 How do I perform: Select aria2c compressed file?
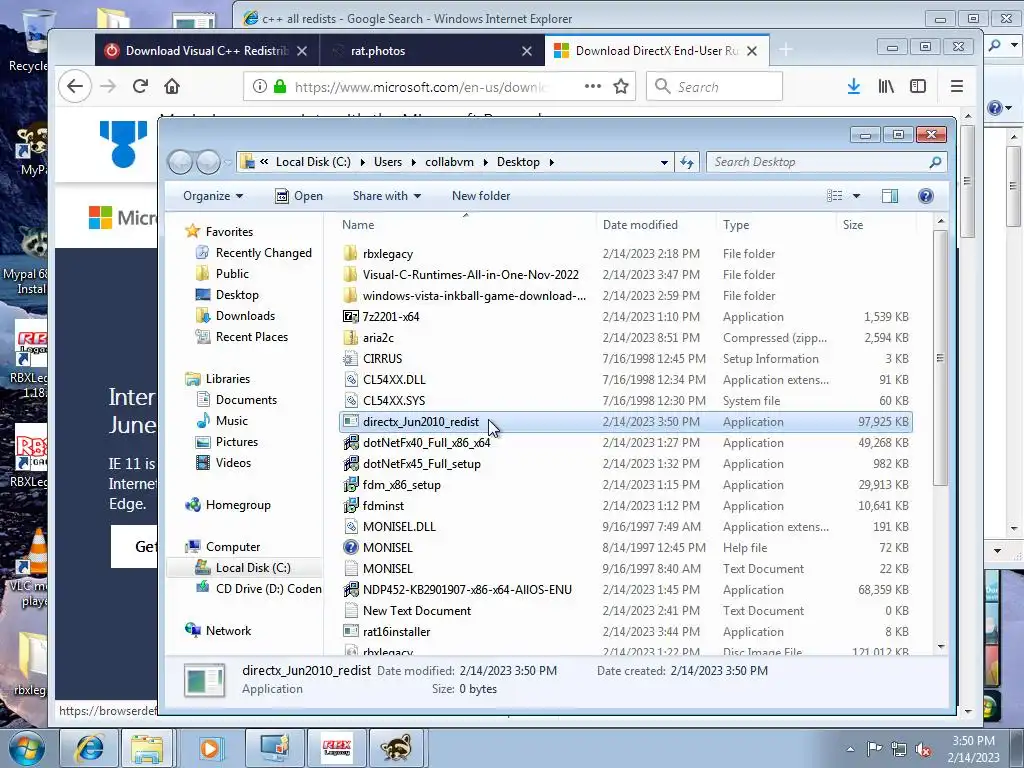[626, 338]
